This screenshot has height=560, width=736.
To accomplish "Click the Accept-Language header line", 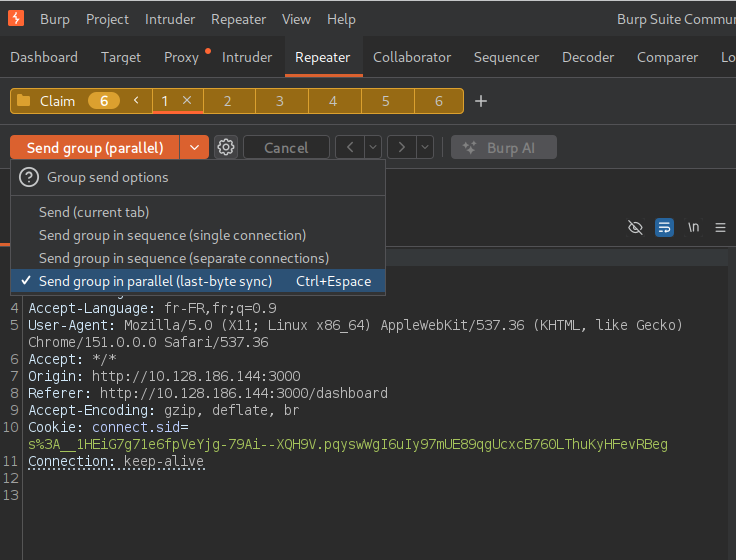I will tap(153, 308).
